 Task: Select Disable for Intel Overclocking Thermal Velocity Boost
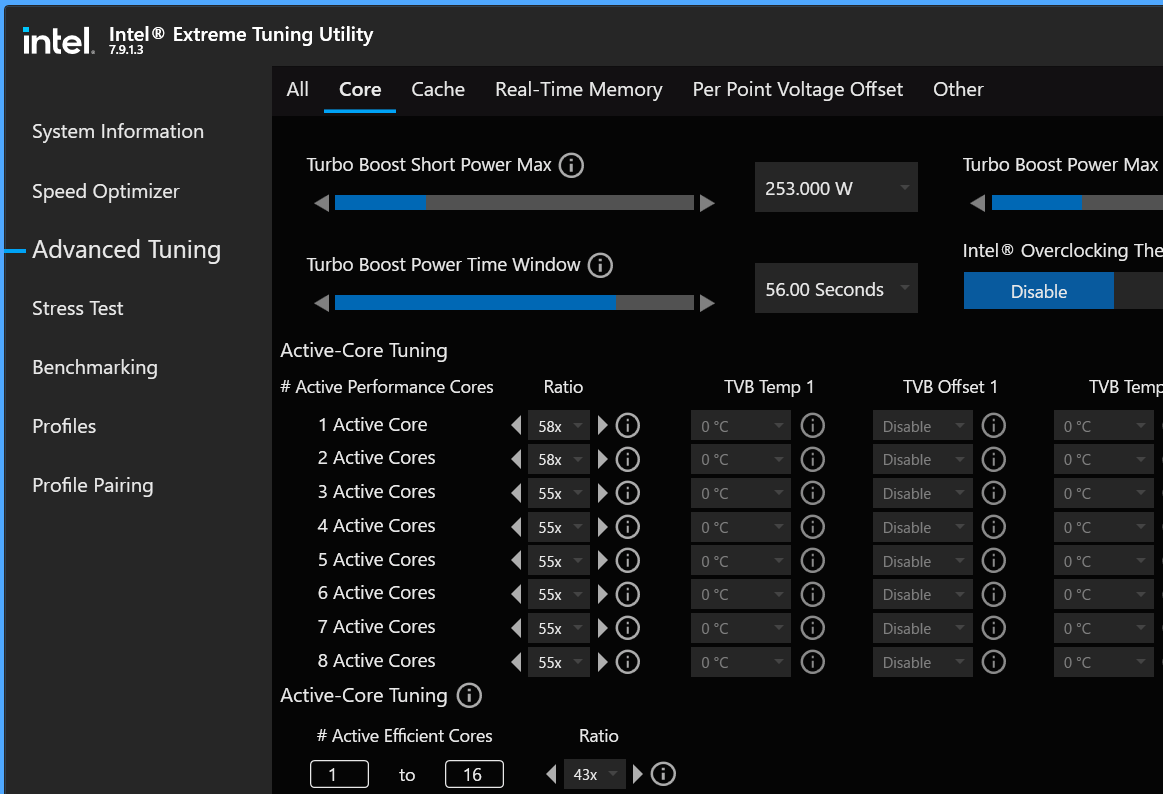[1038, 291]
